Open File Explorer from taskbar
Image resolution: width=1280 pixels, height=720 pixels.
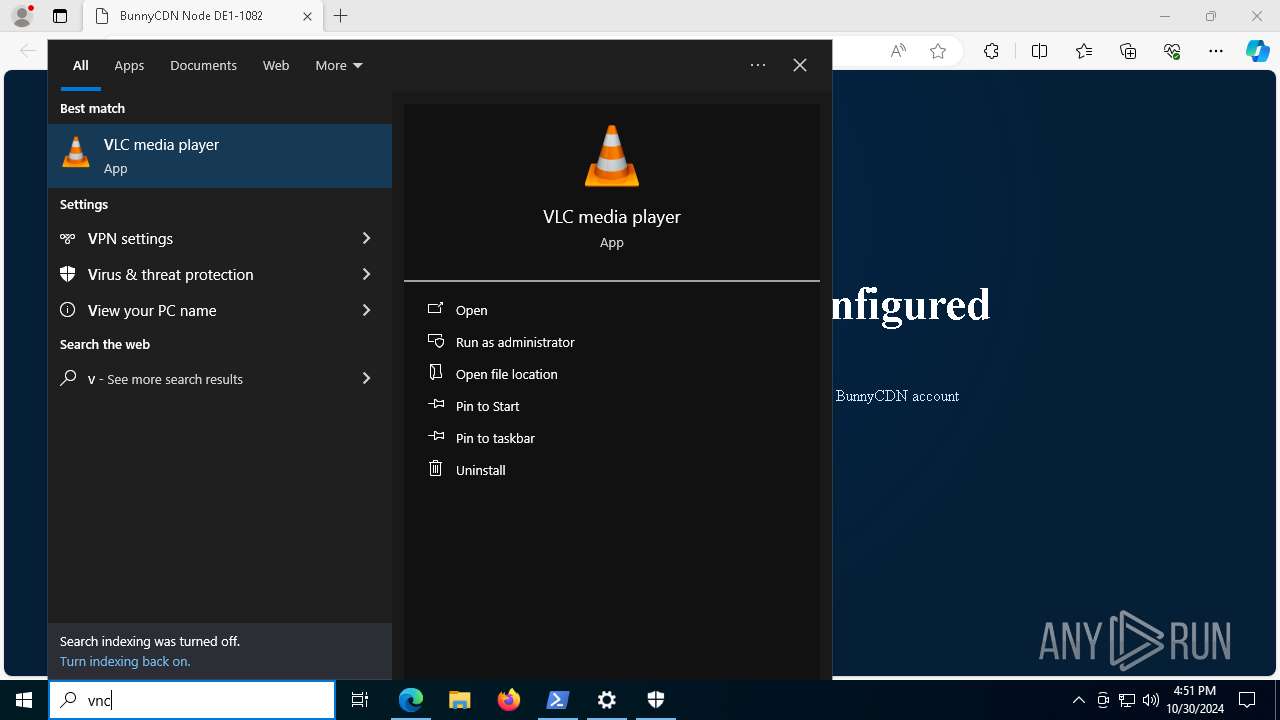click(x=459, y=700)
